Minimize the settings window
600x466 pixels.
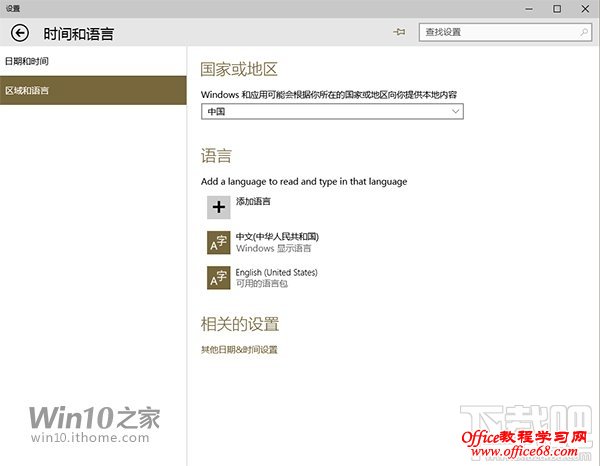click(529, 9)
